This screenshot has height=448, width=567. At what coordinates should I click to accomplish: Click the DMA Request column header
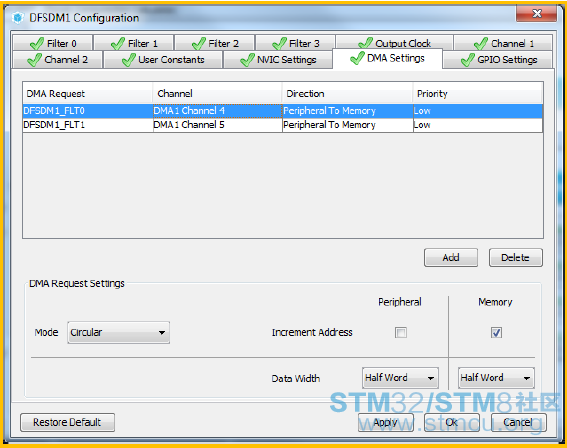88,93
